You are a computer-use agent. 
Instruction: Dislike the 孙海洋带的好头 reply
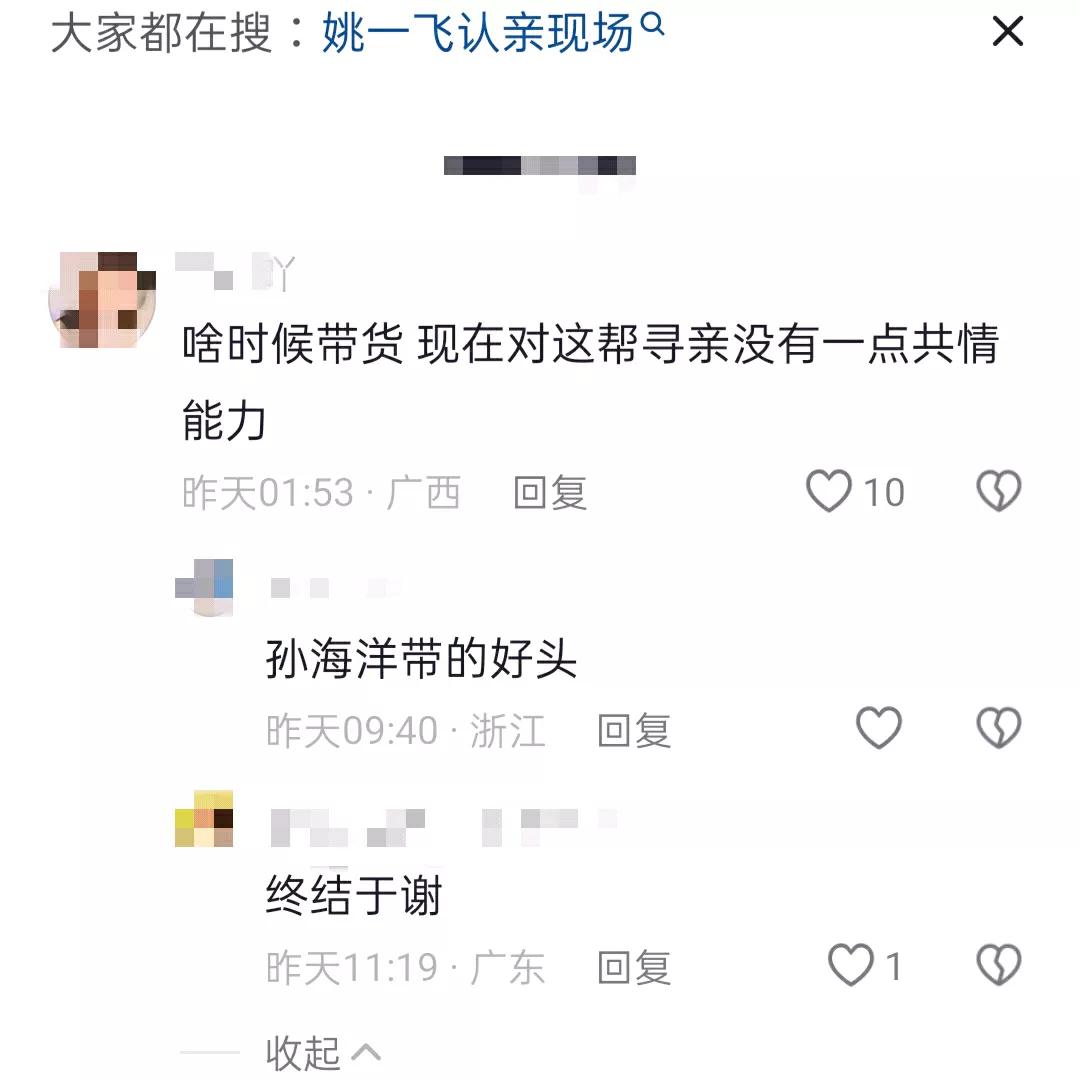(x=999, y=728)
